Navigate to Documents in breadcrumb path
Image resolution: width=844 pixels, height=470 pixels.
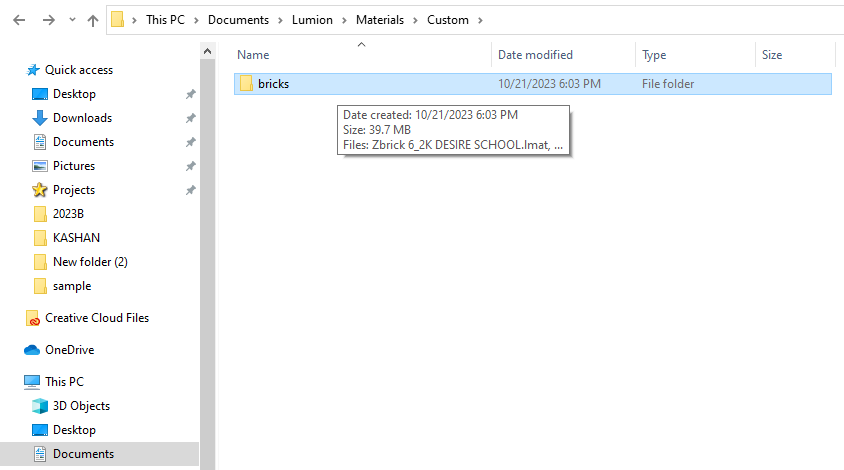point(238,20)
